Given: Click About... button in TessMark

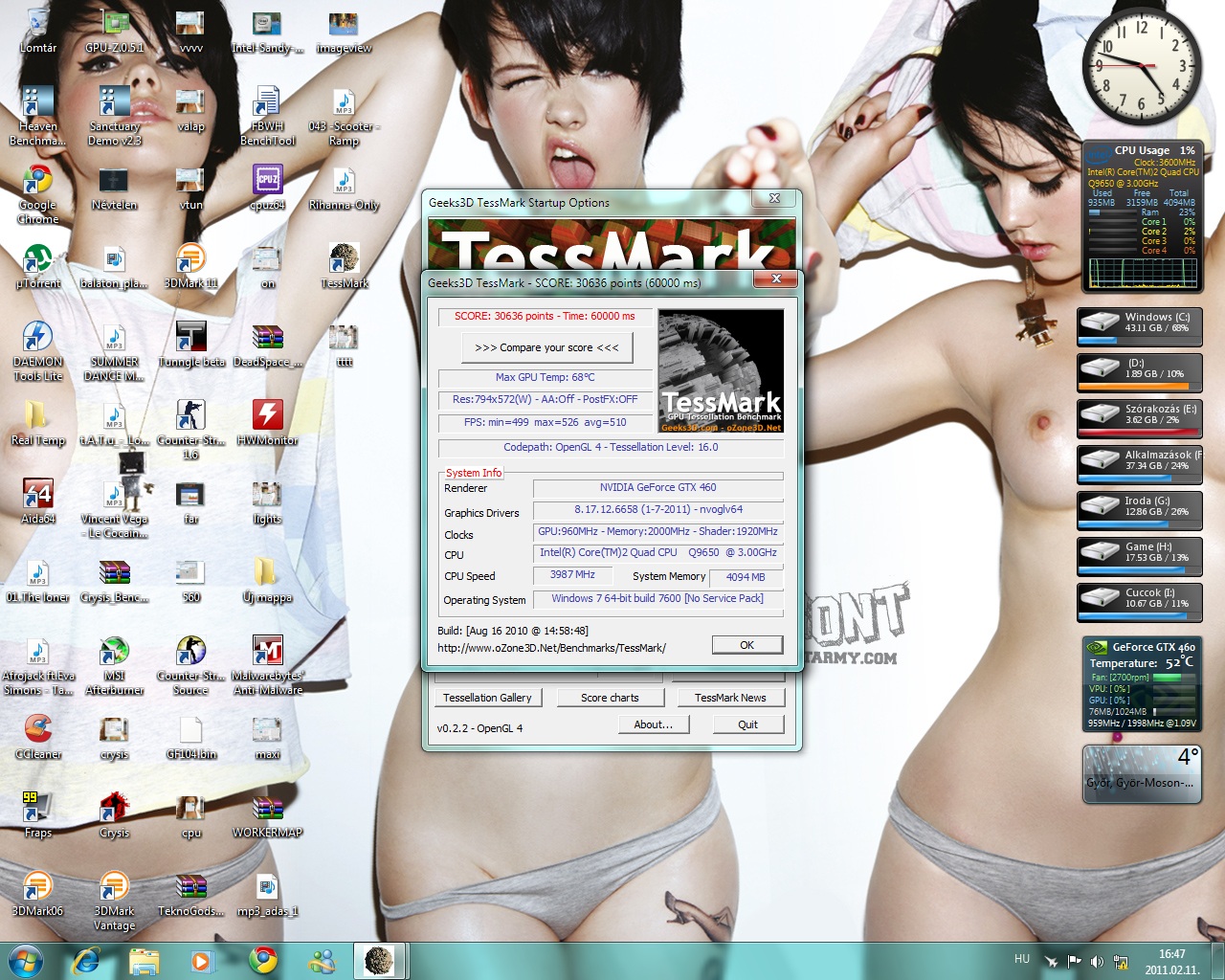Looking at the screenshot, I should point(653,724).
